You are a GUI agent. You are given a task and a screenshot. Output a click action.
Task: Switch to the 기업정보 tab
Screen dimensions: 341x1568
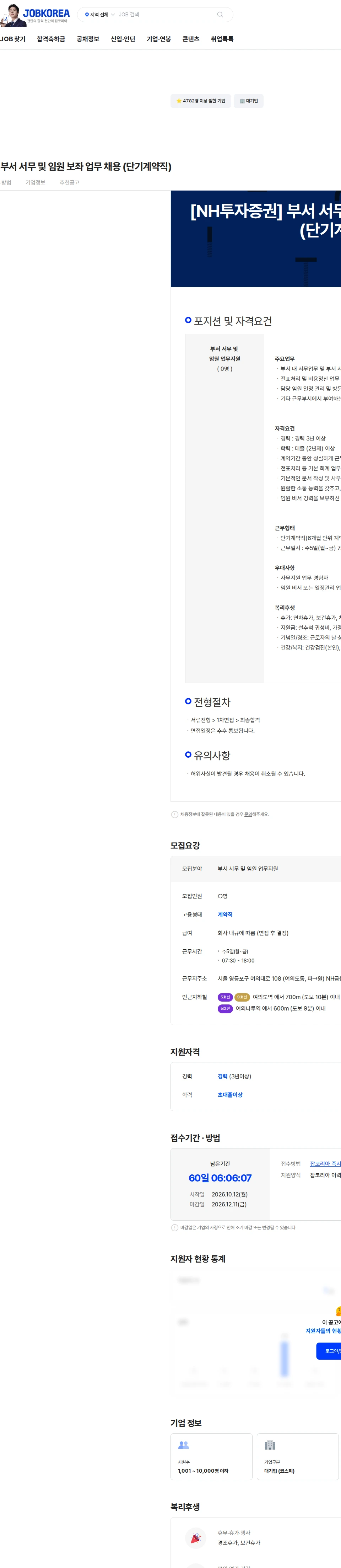[35, 183]
